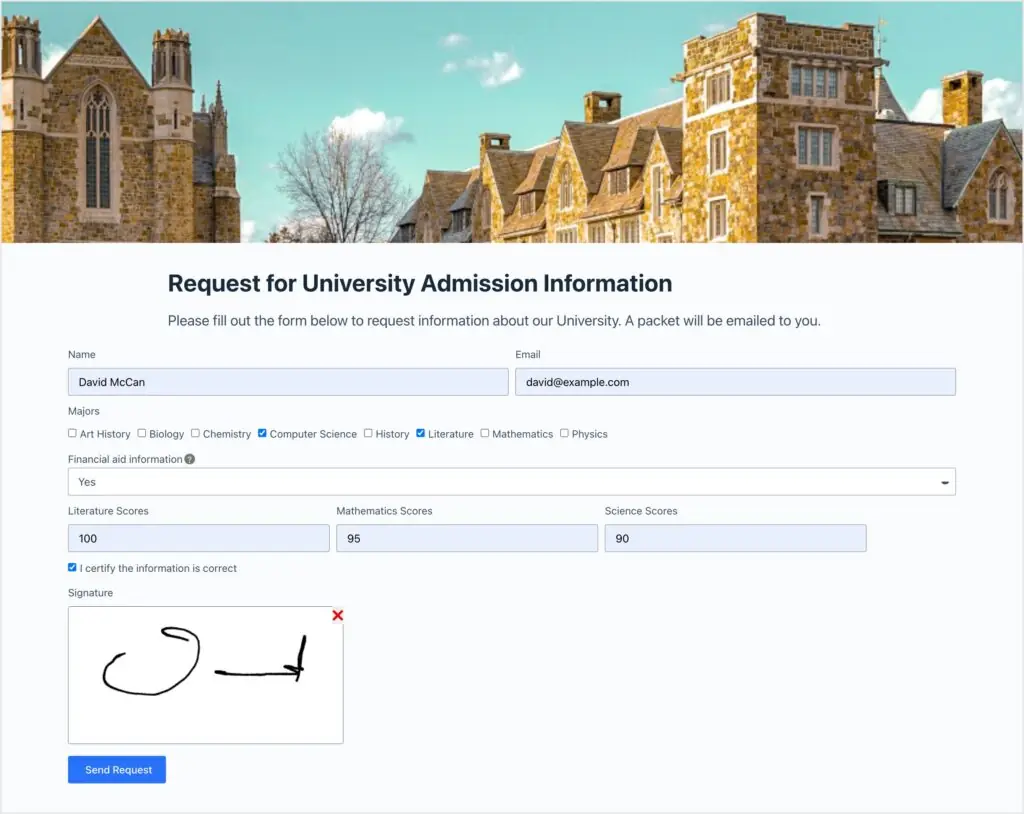Focus the Email input field
The height and width of the screenshot is (814, 1024).
point(735,382)
